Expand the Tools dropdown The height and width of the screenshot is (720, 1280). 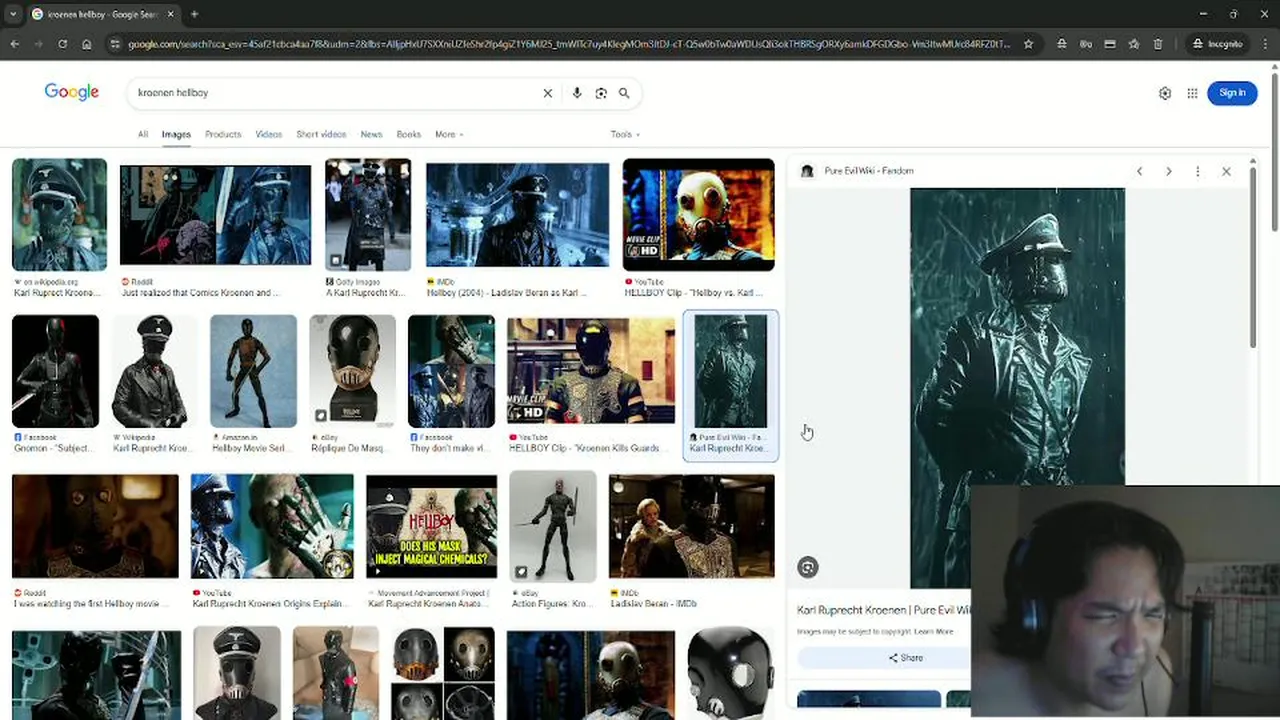[625, 134]
